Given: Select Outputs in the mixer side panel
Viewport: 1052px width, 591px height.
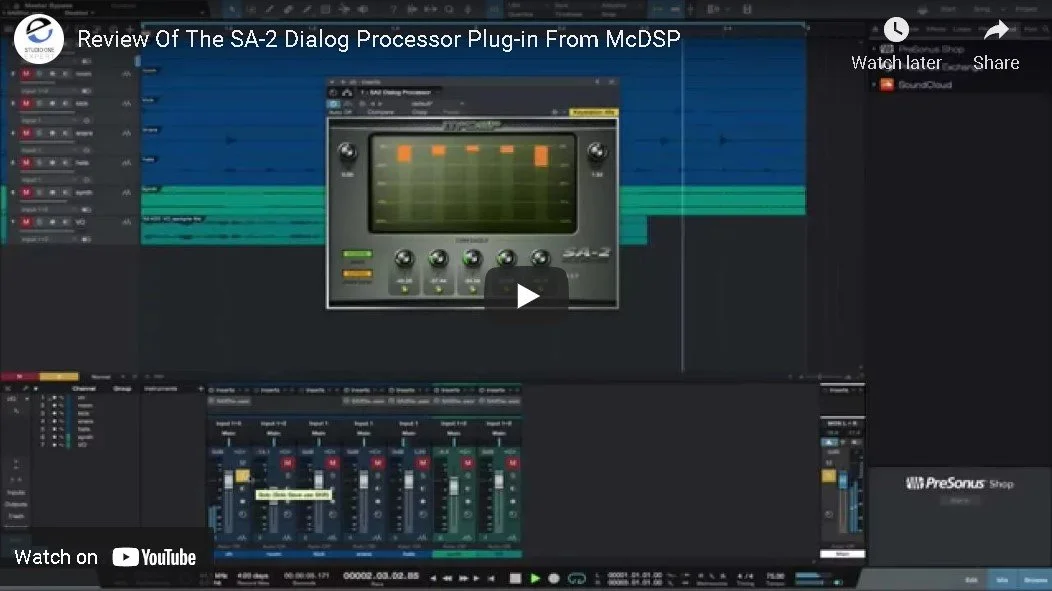Looking at the screenshot, I should [16, 504].
